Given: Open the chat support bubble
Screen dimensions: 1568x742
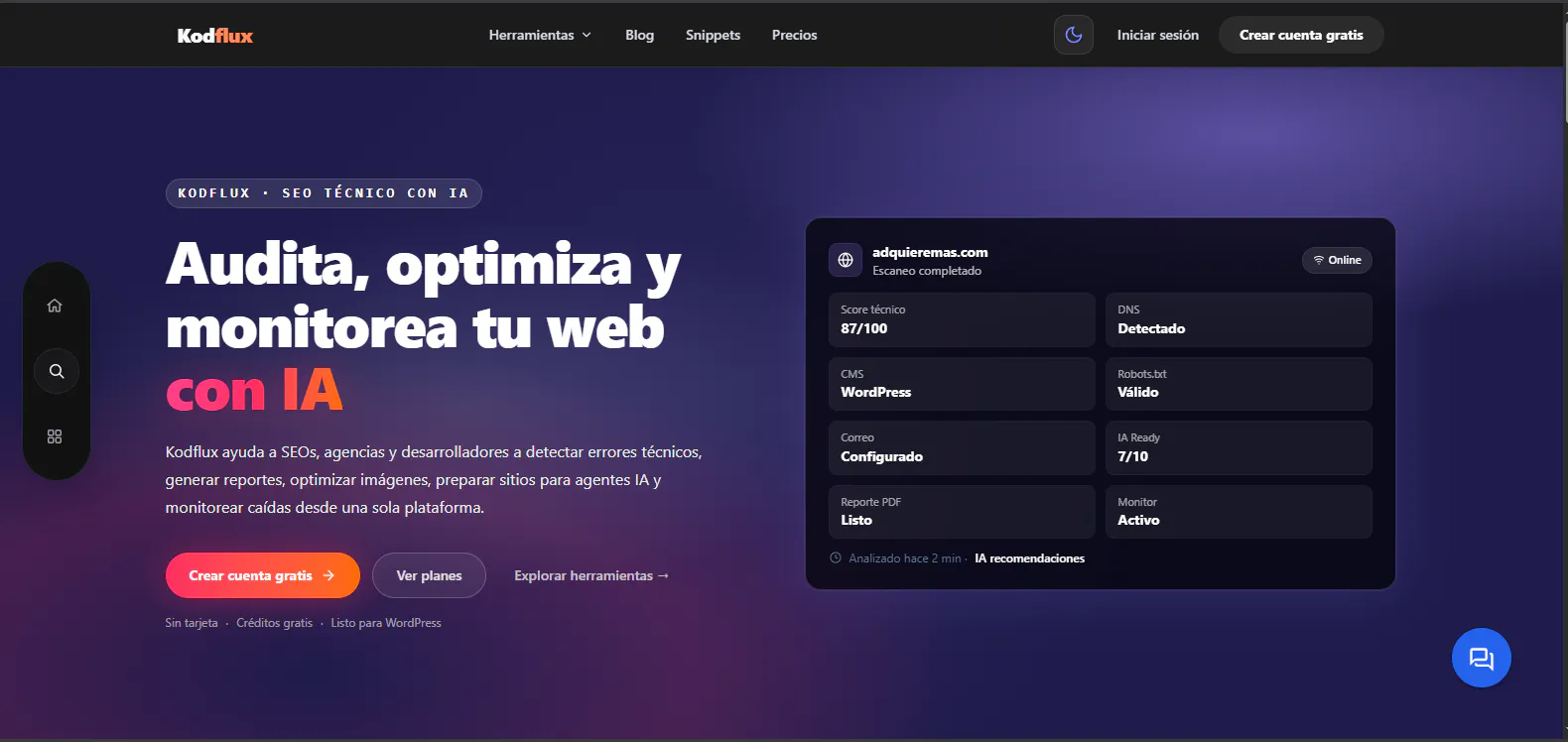Looking at the screenshot, I should 1481,658.
